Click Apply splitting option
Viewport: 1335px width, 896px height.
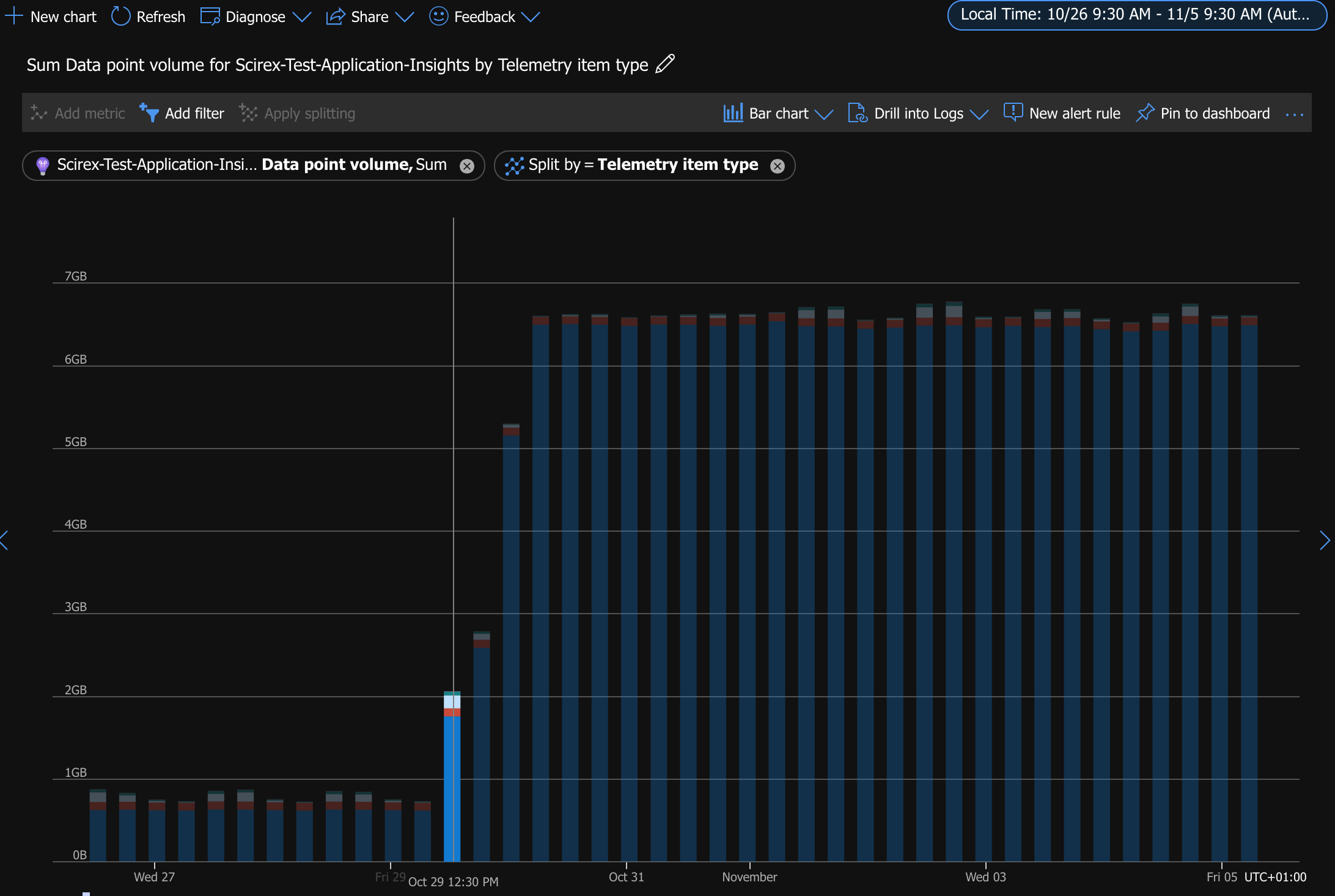tap(297, 113)
